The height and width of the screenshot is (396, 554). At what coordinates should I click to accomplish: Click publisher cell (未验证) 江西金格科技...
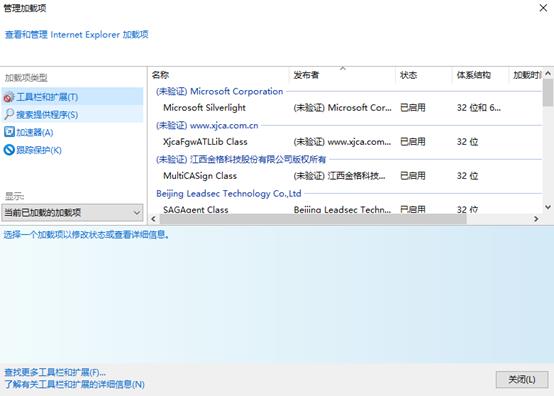(340, 176)
